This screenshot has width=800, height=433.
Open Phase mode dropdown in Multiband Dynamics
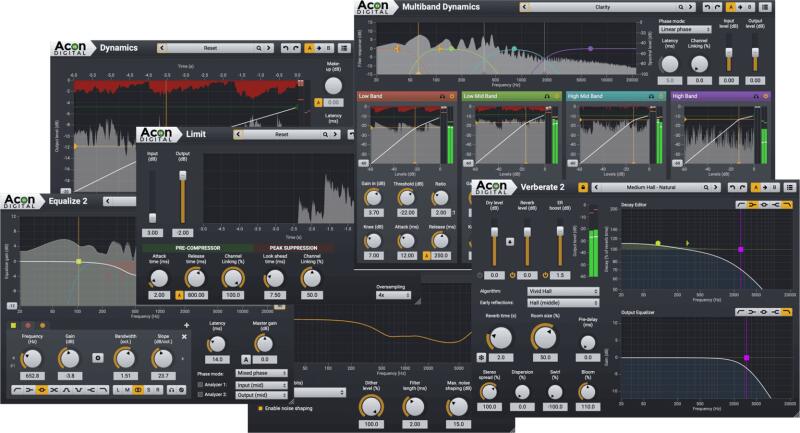click(x=685, y=30)
